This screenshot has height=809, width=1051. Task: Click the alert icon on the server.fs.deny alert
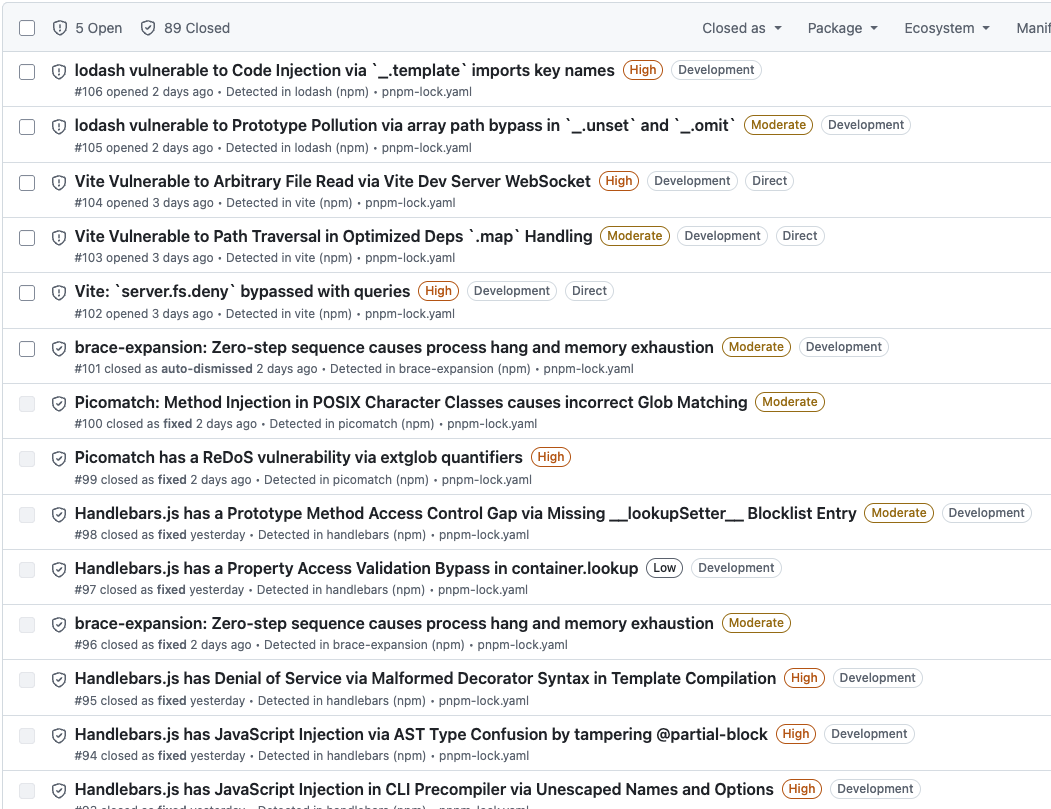[x=59, y=291]
